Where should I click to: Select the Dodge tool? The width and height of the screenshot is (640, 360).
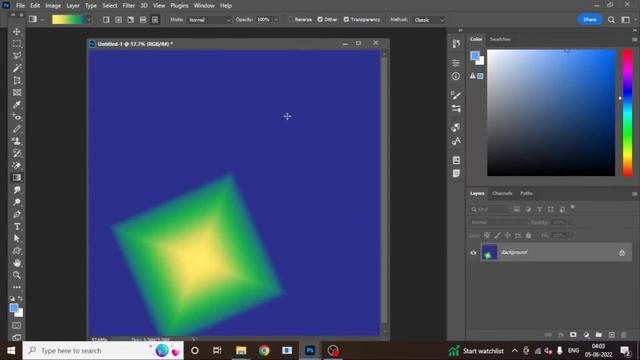click(17, 202)
